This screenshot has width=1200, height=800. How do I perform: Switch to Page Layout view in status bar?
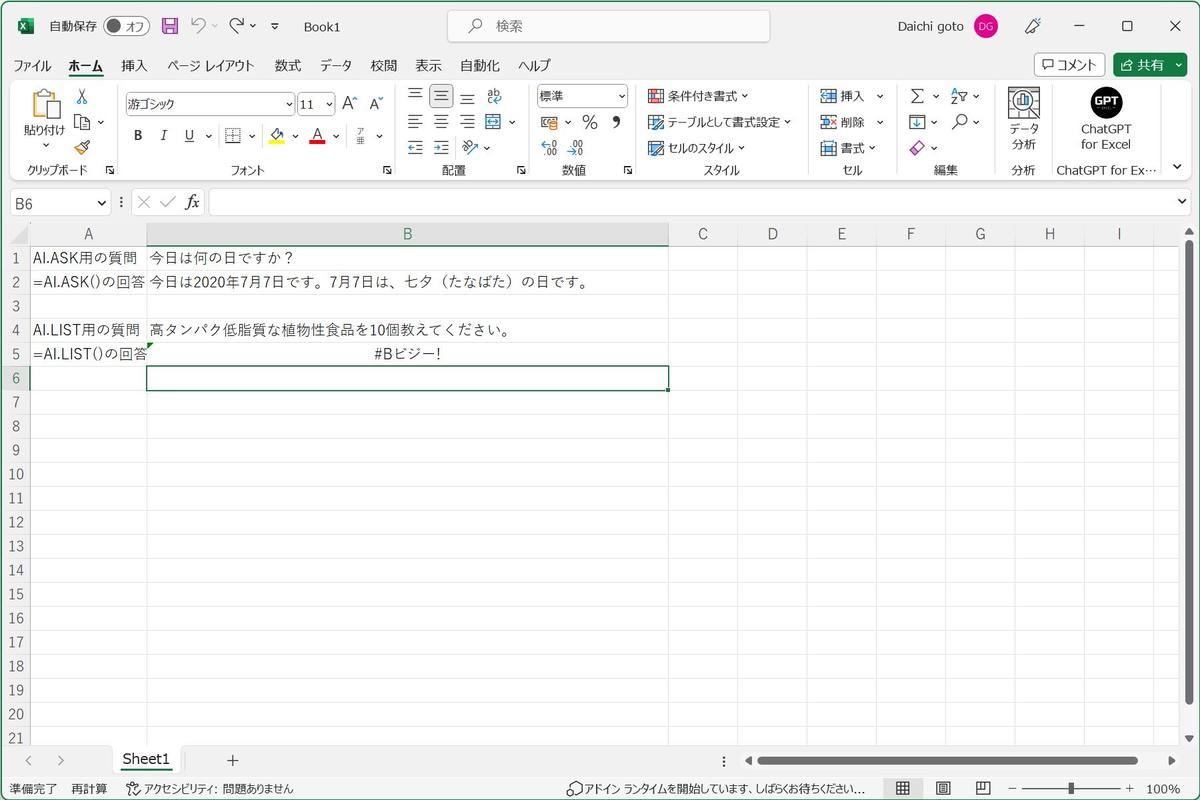click(x=943, y=788)
